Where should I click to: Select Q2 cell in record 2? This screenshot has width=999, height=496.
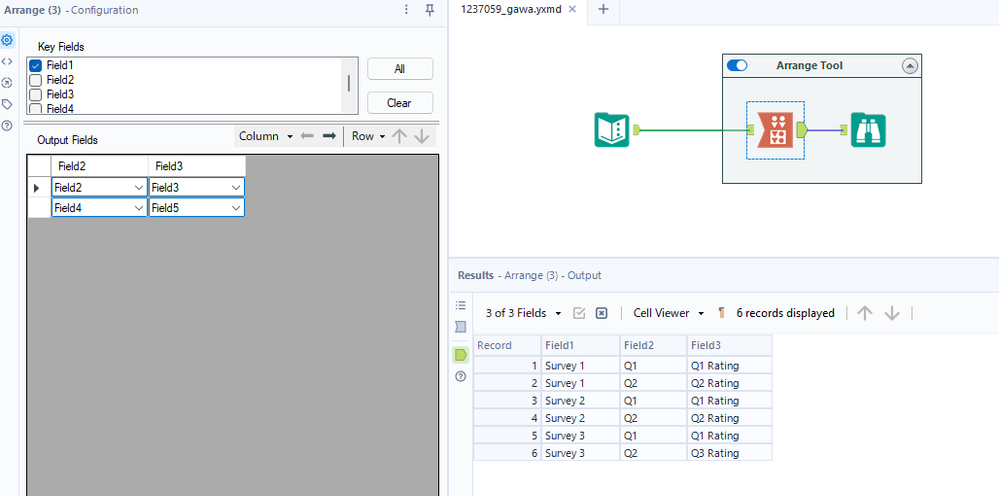[x=654, y=383]
